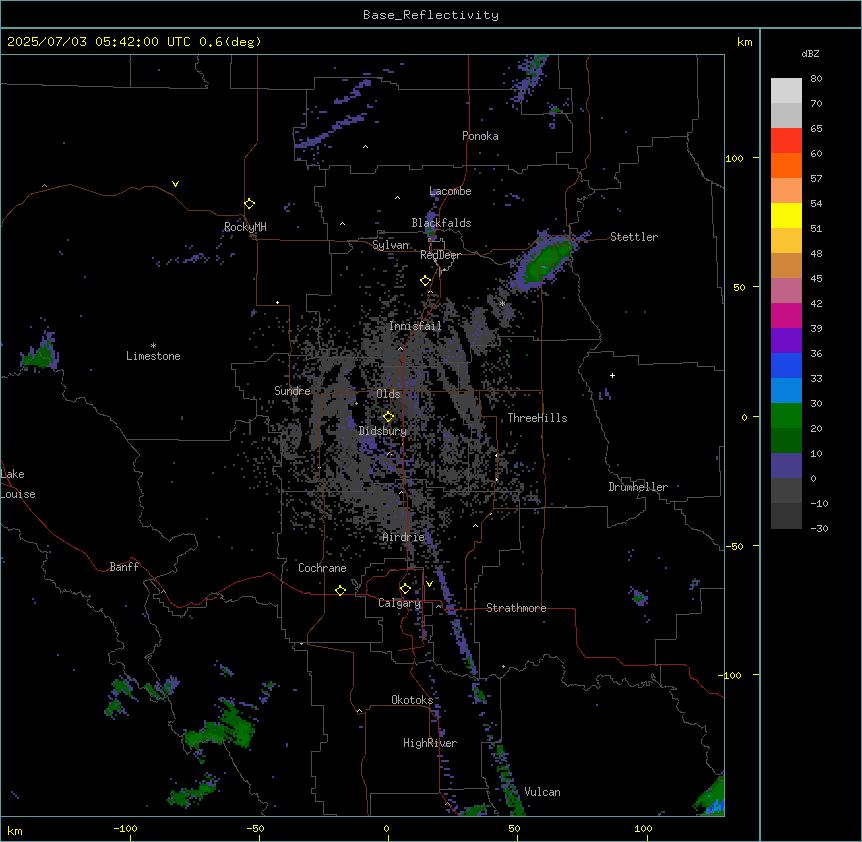Select the Sundre label

(292, 391)
